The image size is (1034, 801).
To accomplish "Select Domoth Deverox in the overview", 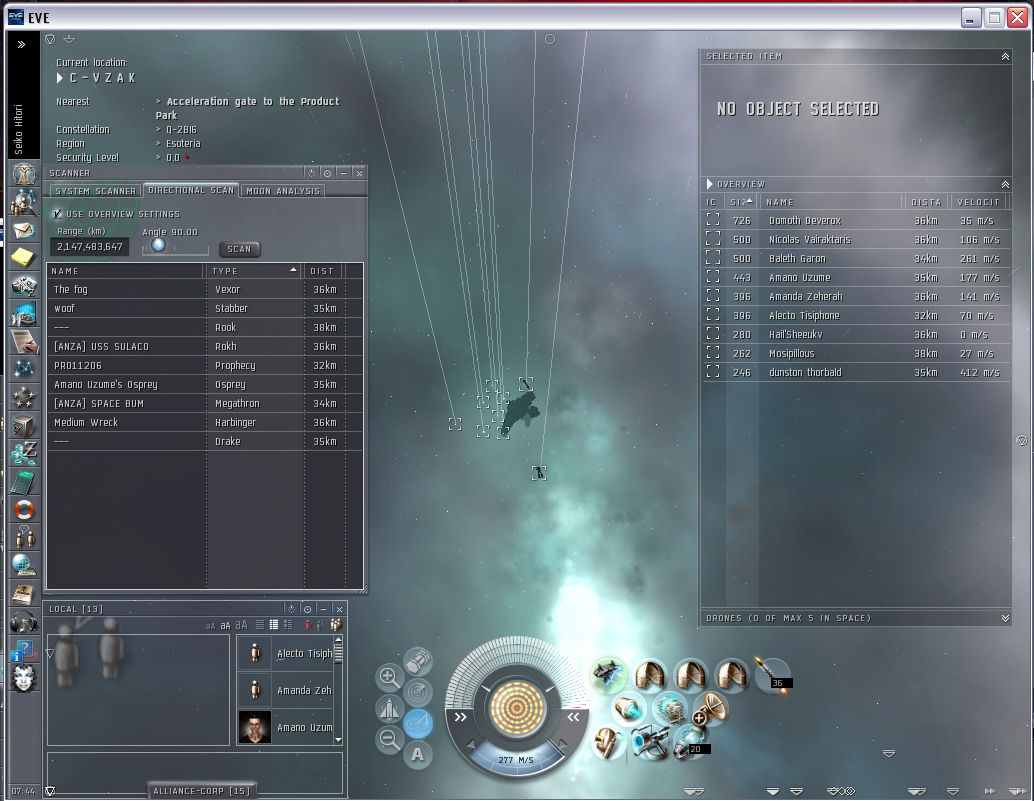I will pos(856,221).
